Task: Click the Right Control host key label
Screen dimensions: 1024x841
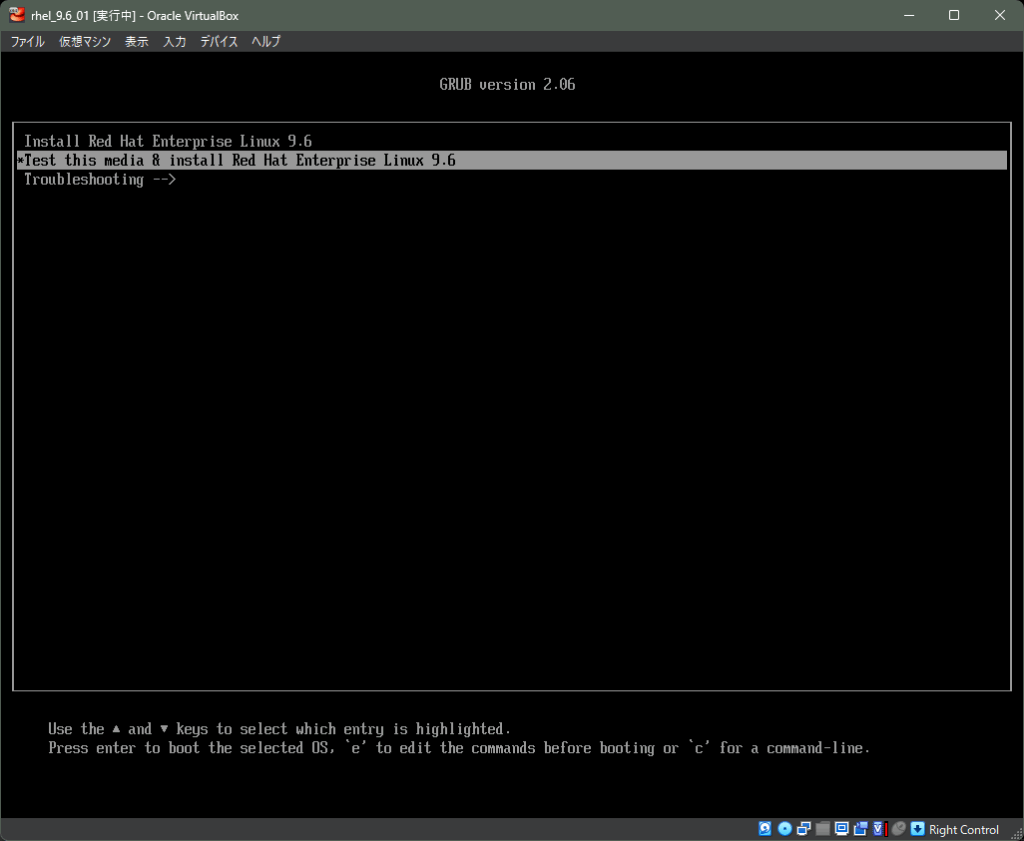Action: tap(963, 829)
